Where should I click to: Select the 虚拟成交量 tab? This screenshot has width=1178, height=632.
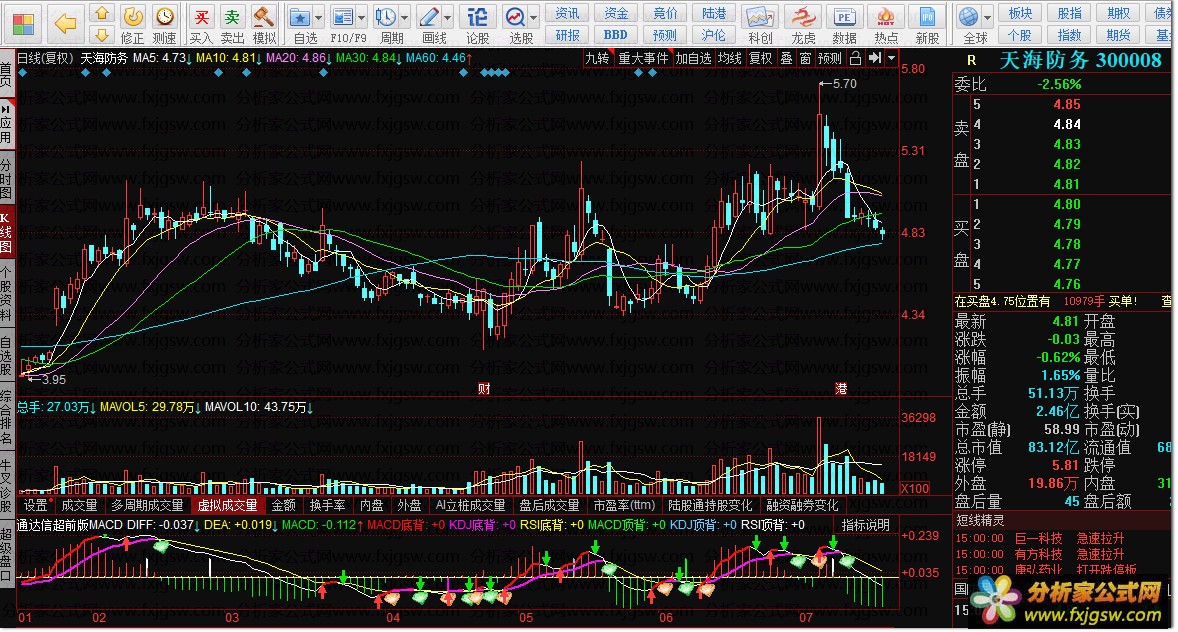coord(228,505)
